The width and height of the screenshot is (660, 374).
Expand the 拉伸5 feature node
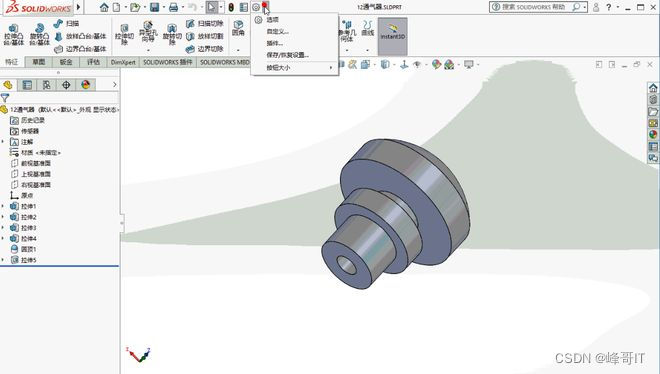pos(3,260)
